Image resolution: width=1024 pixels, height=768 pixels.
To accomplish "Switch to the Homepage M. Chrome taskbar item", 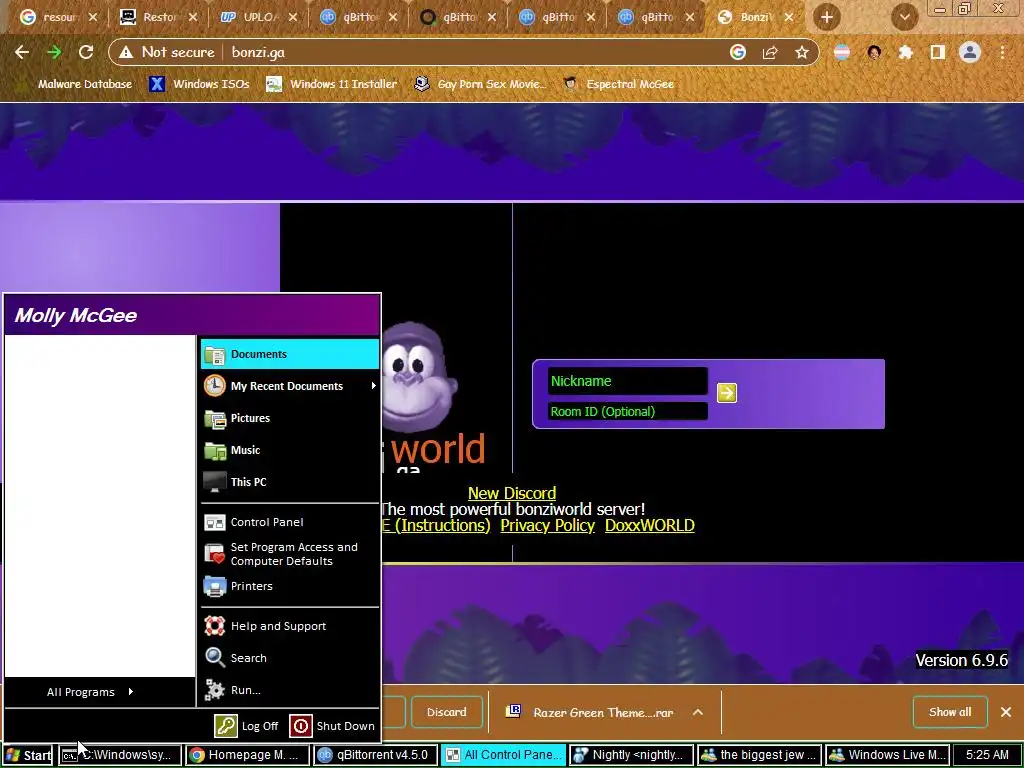I will 246,755.
